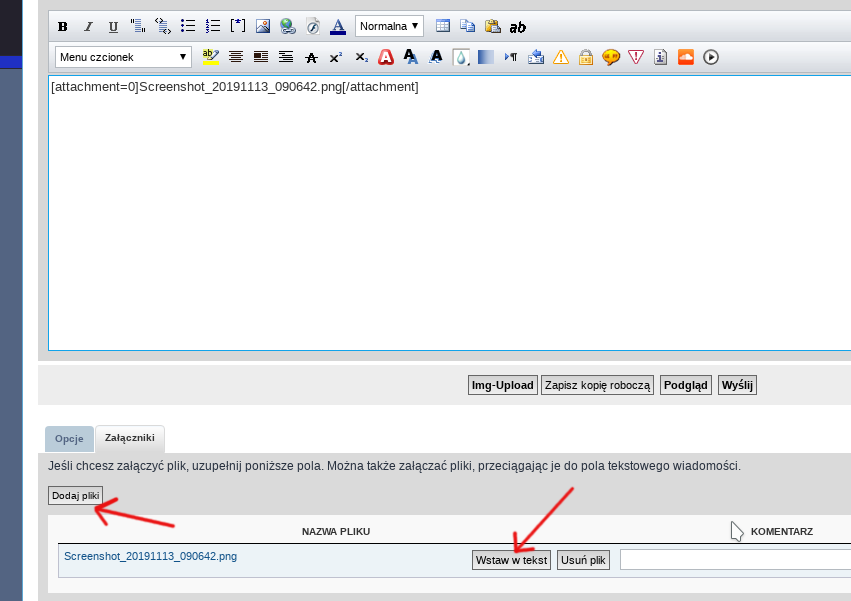Apply superscript formatting
The height and width of the screenshot is (601, 851).
pyautogui.click(x=336, y=57)
